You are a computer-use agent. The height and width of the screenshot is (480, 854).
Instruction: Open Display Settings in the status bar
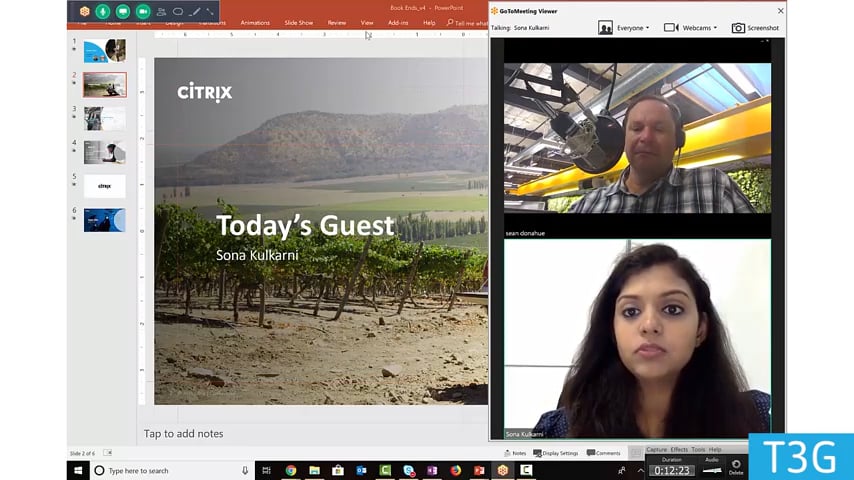point(556,453)
